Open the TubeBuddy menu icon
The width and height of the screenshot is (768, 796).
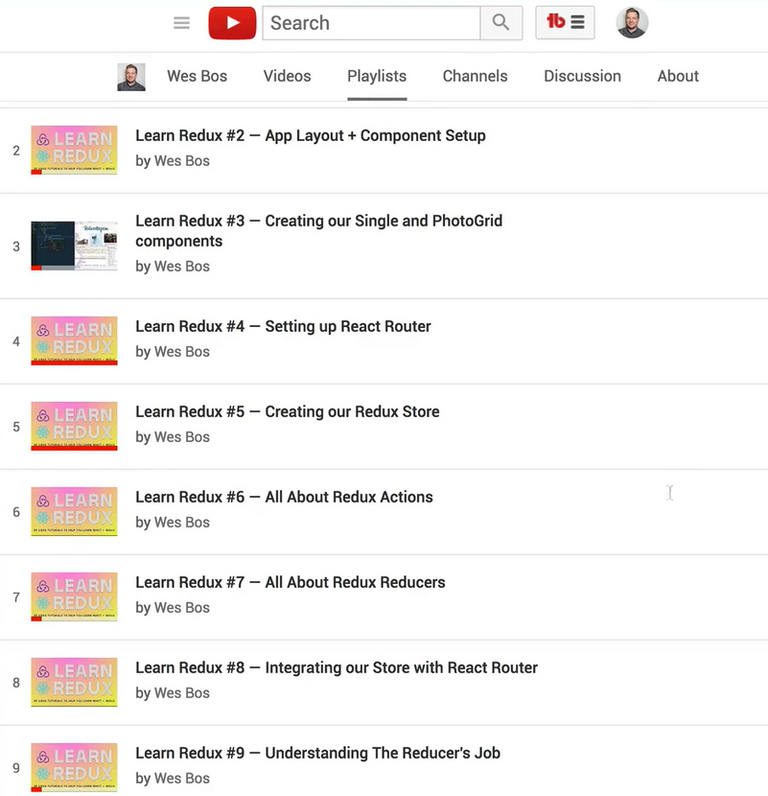pyautogui.click(x=565, y=22)
